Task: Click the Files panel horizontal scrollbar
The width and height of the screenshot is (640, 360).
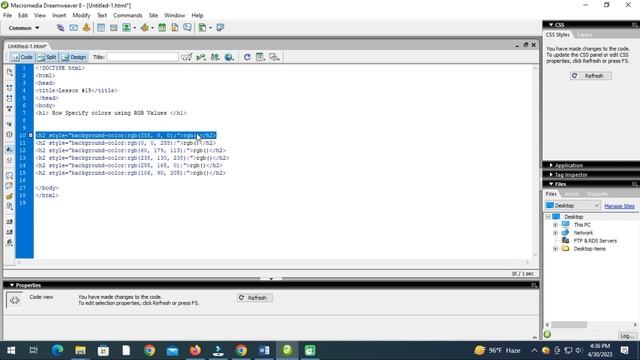Action: click(591, 325)
